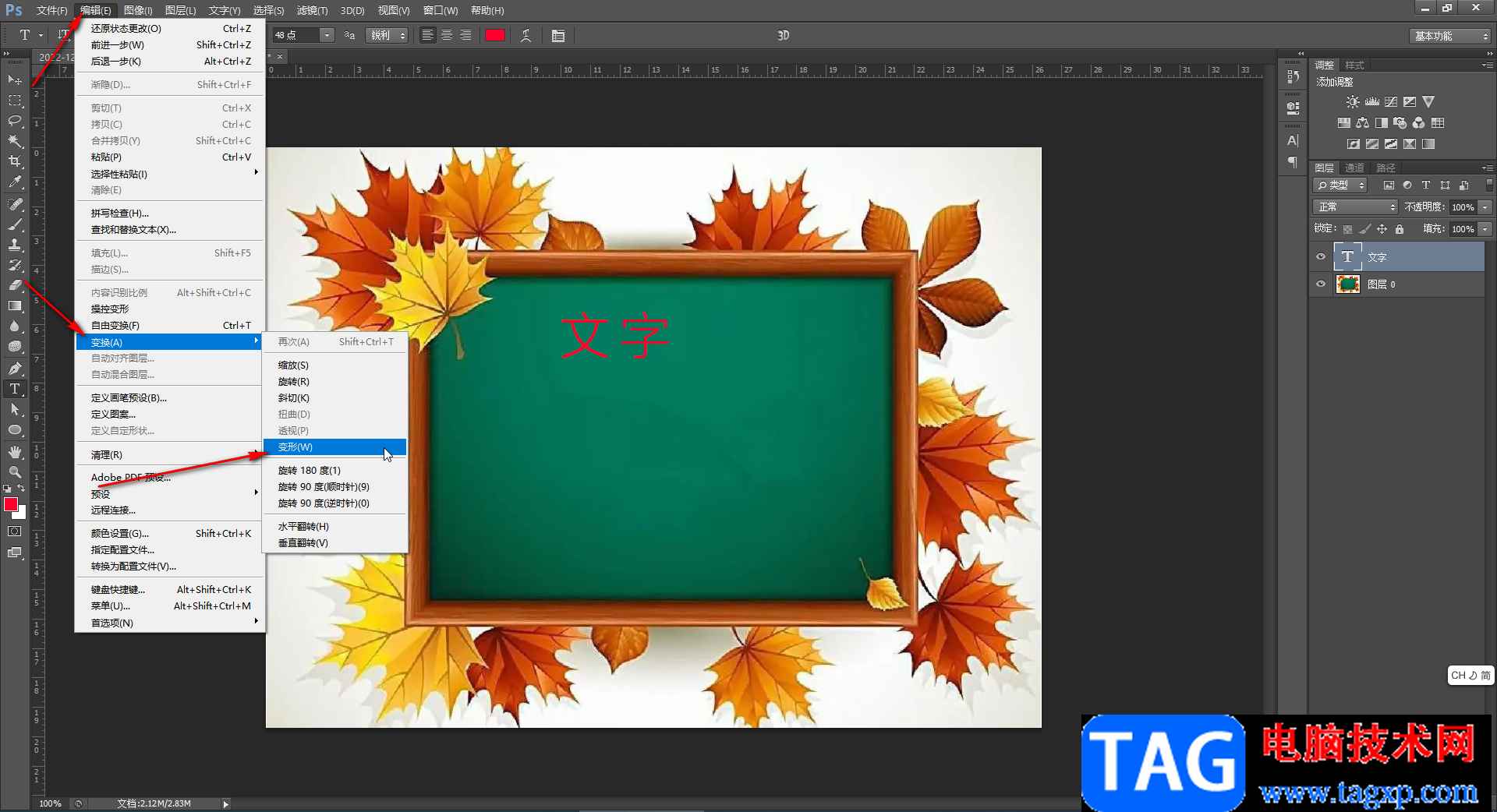
Task: Center-align the text
Action: pos(447,36)
